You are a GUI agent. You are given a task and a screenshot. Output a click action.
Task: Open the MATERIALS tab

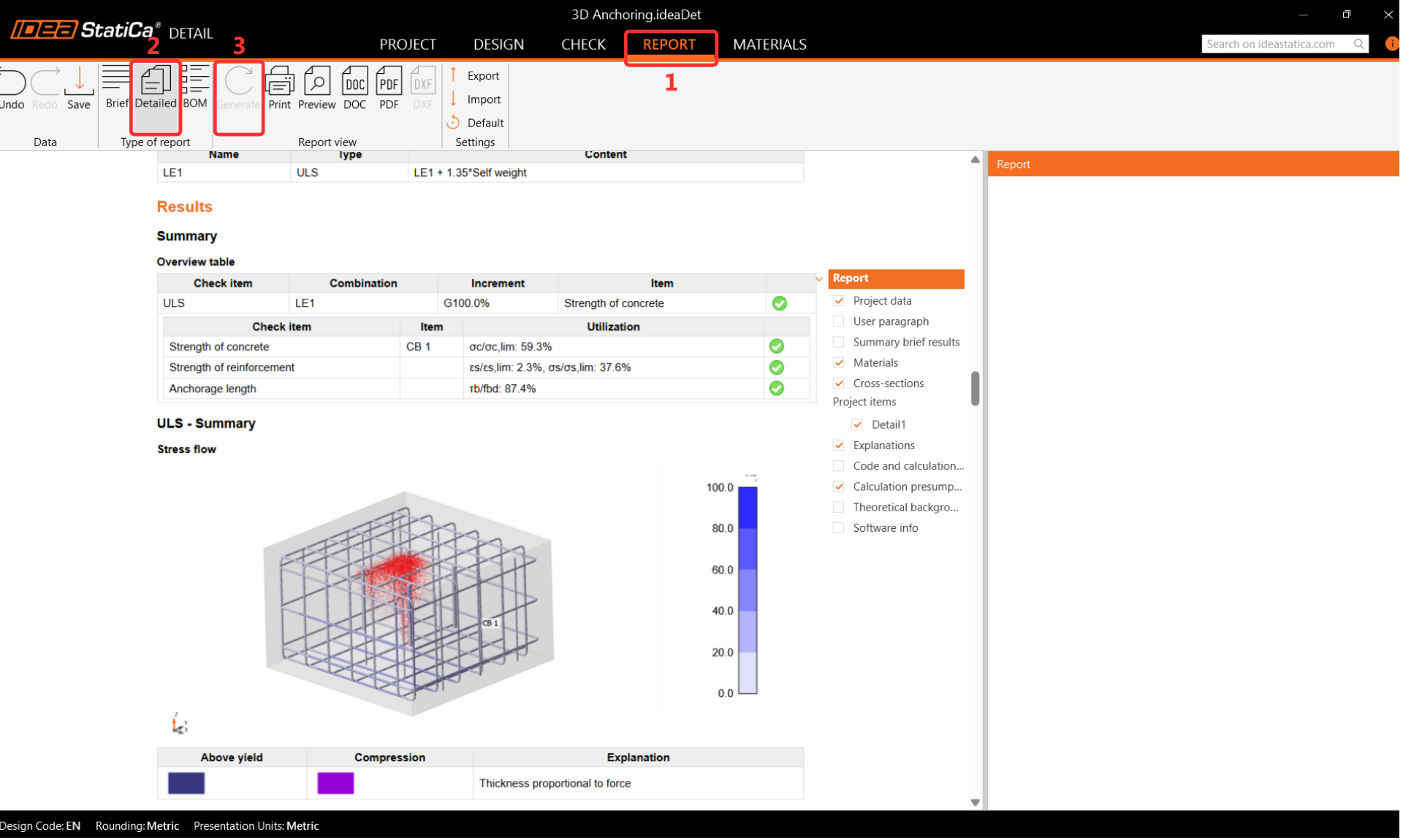pos(769,45)
